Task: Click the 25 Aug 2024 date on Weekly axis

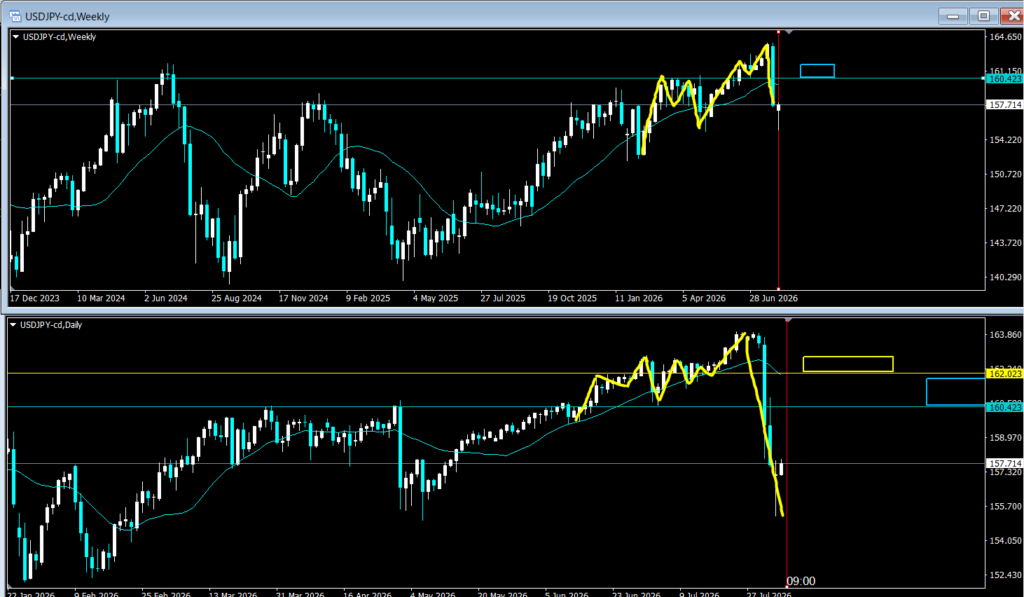Action: coord(236,298)
